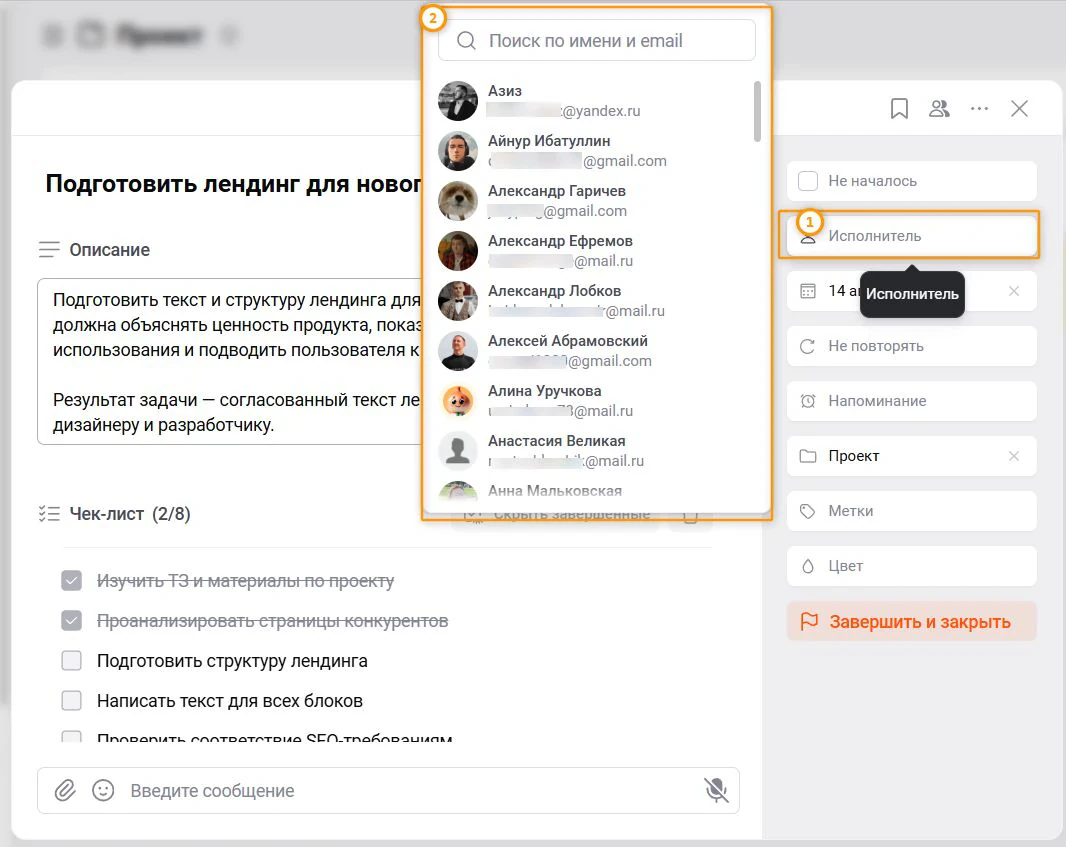This screenshot has height=847, width=1066.
Task: Open the three-dots more options menu
Action: pyautogui.click(x=979, y=109)
